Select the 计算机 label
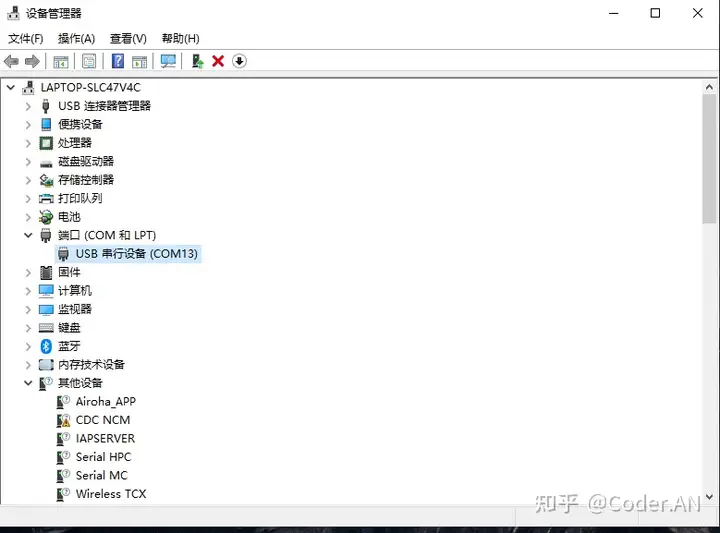720x533 pixels. coord(75,291)
